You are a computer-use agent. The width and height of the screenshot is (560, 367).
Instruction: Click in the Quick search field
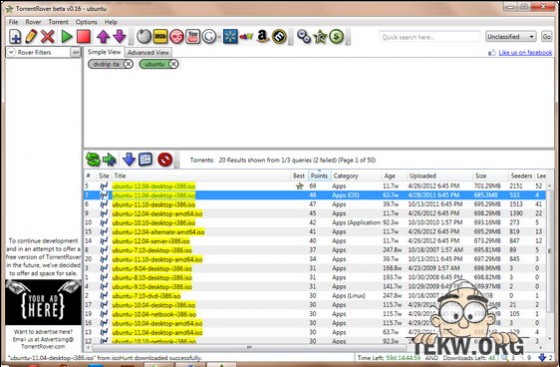[x=430, y=37]
